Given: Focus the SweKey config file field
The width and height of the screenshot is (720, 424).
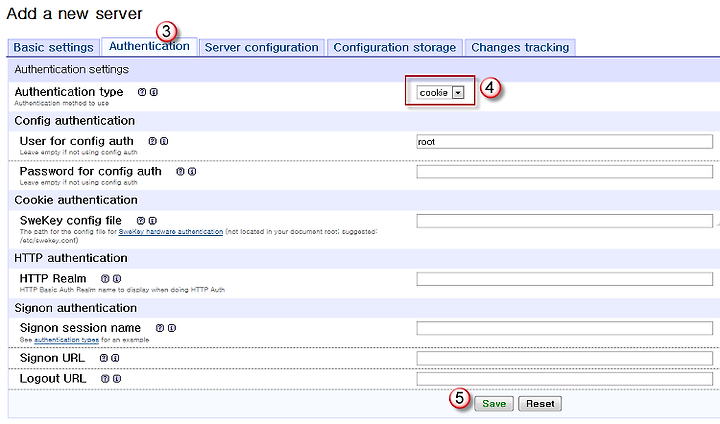Looking at the screenshot, I should (x=564, y=221).
